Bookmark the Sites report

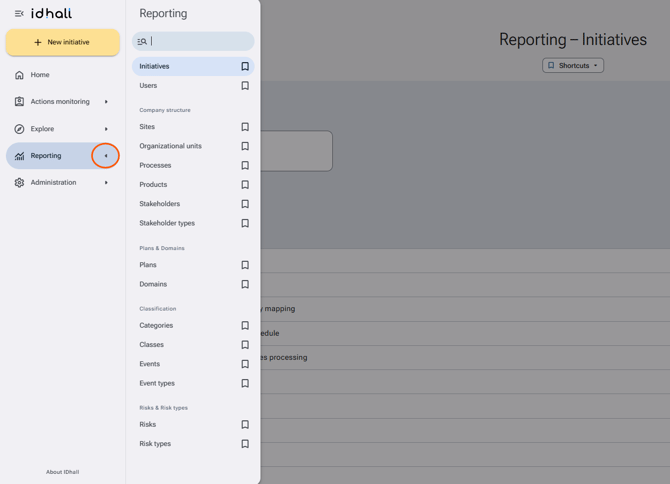pos(245,127)
